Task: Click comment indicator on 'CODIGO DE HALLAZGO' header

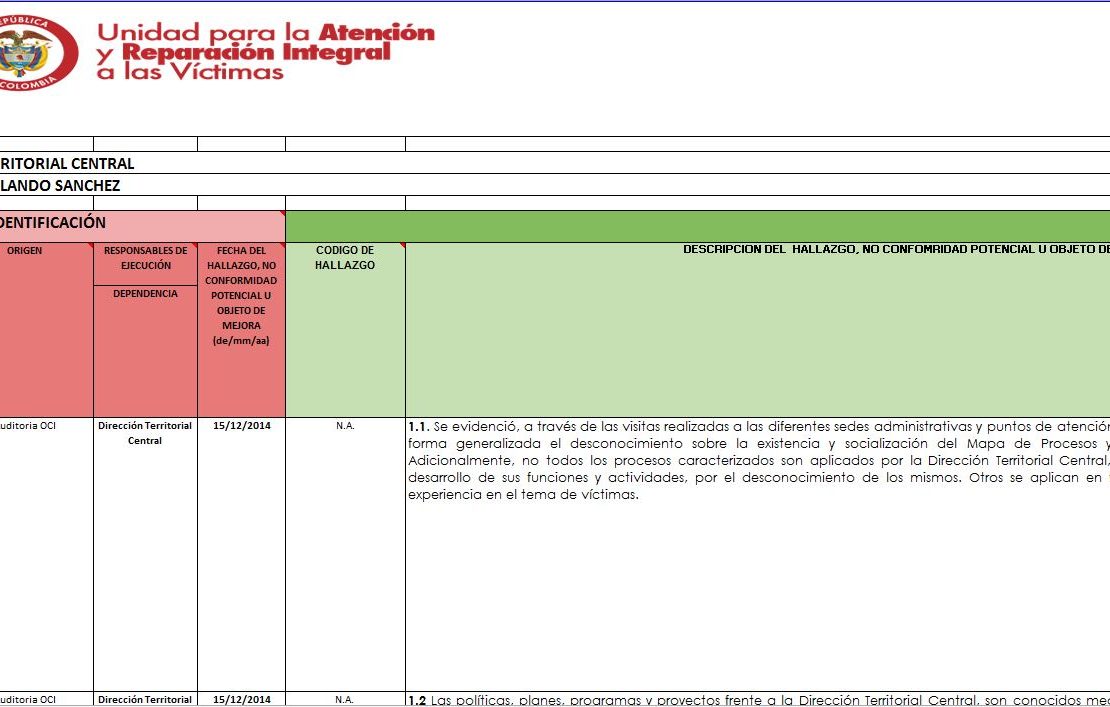Action: (402, 246)
